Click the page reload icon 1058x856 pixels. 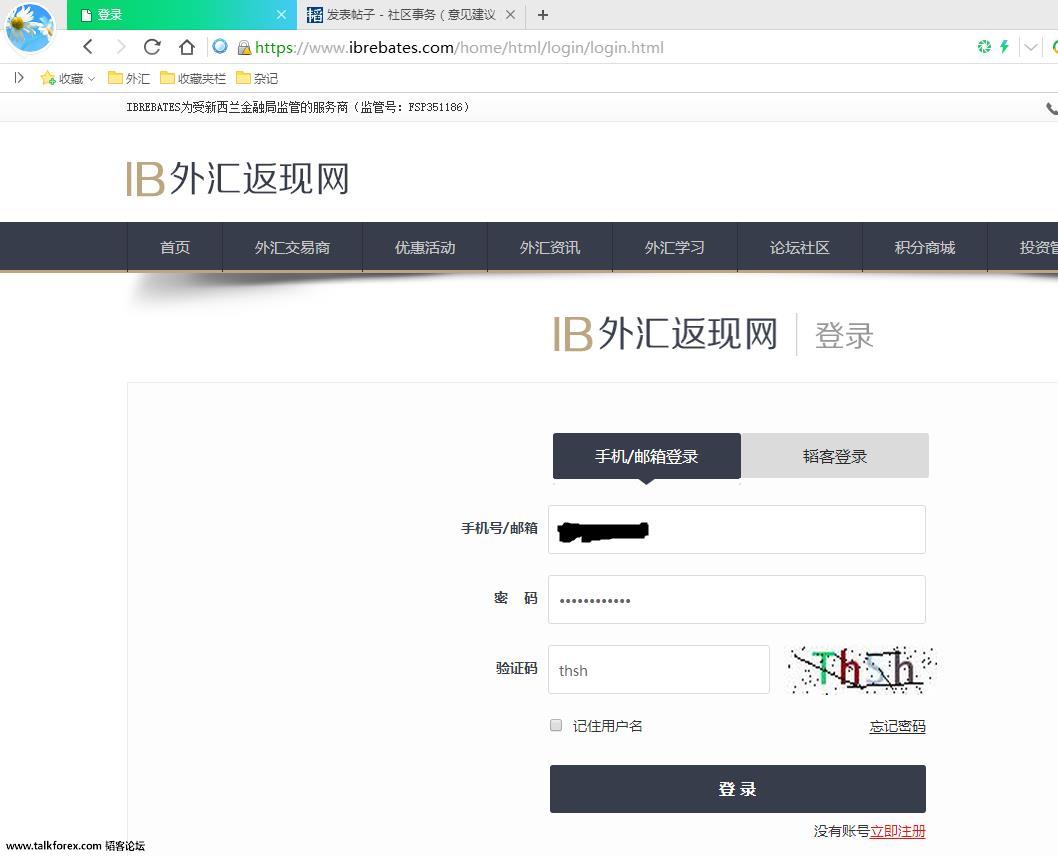click(x=152, y=47)
